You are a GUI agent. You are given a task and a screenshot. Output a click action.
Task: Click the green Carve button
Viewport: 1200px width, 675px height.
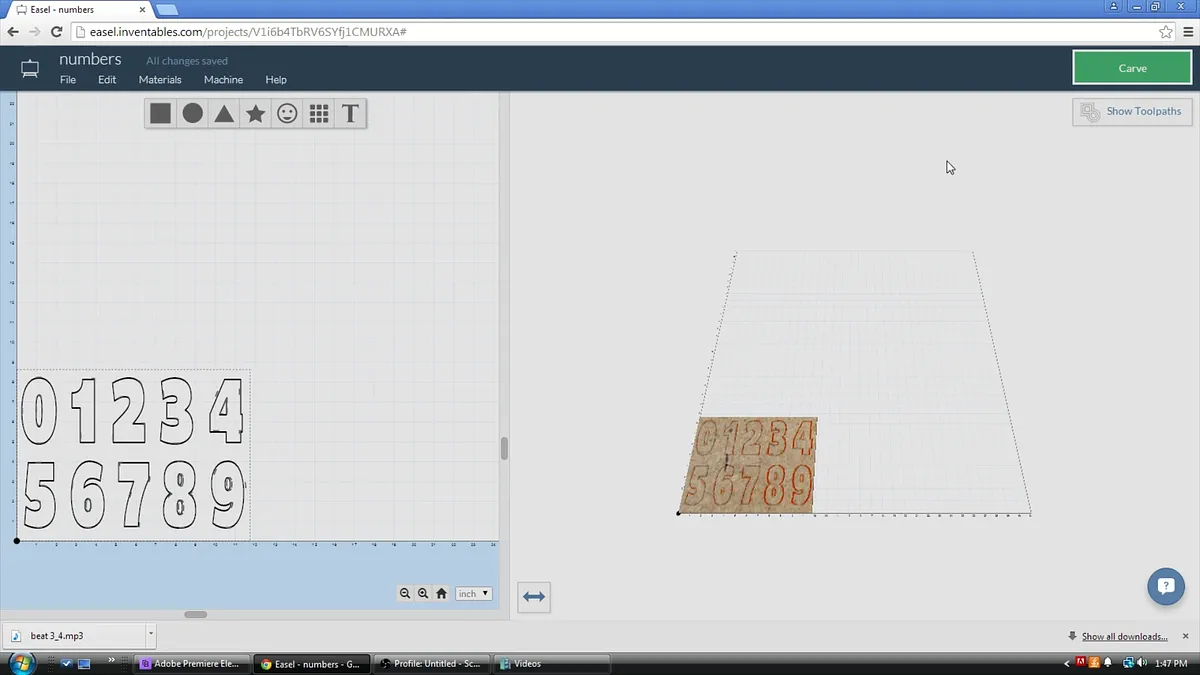(x=1132, y=68)
